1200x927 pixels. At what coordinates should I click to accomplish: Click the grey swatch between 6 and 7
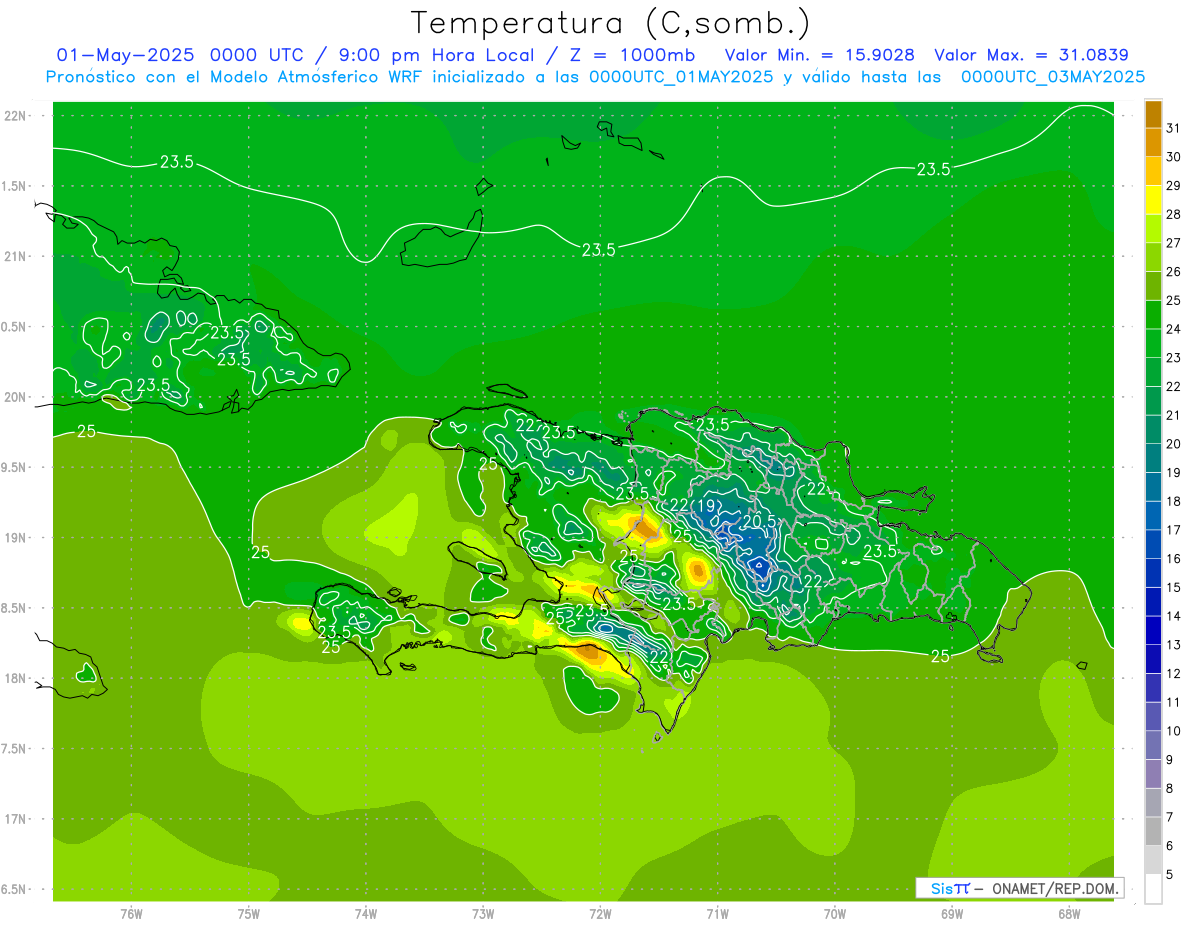pos(1153,831)
